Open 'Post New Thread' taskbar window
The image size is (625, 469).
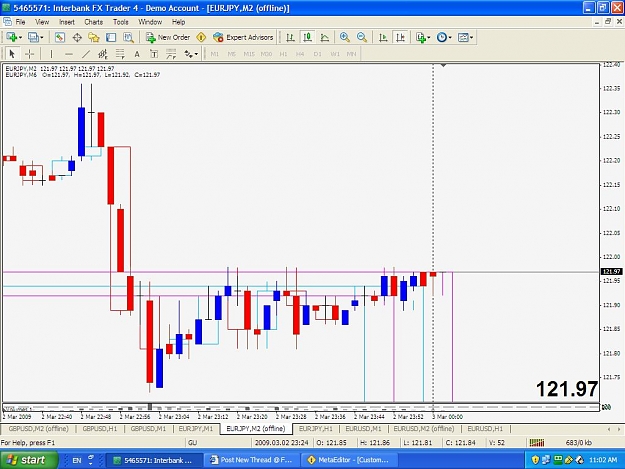[x=252, y=460]
